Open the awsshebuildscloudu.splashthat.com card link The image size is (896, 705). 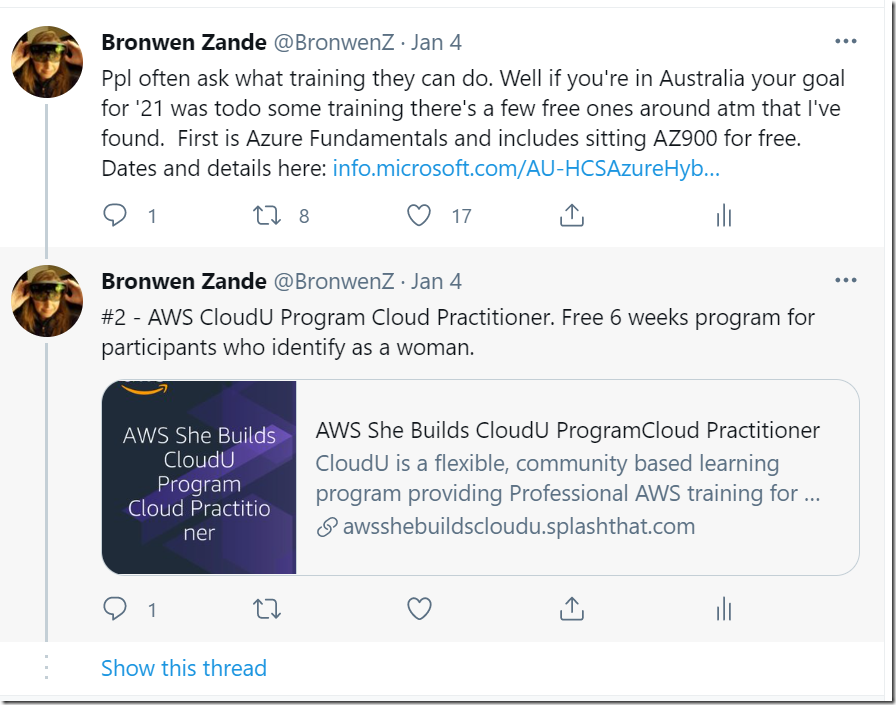click(x=519, y=527)
